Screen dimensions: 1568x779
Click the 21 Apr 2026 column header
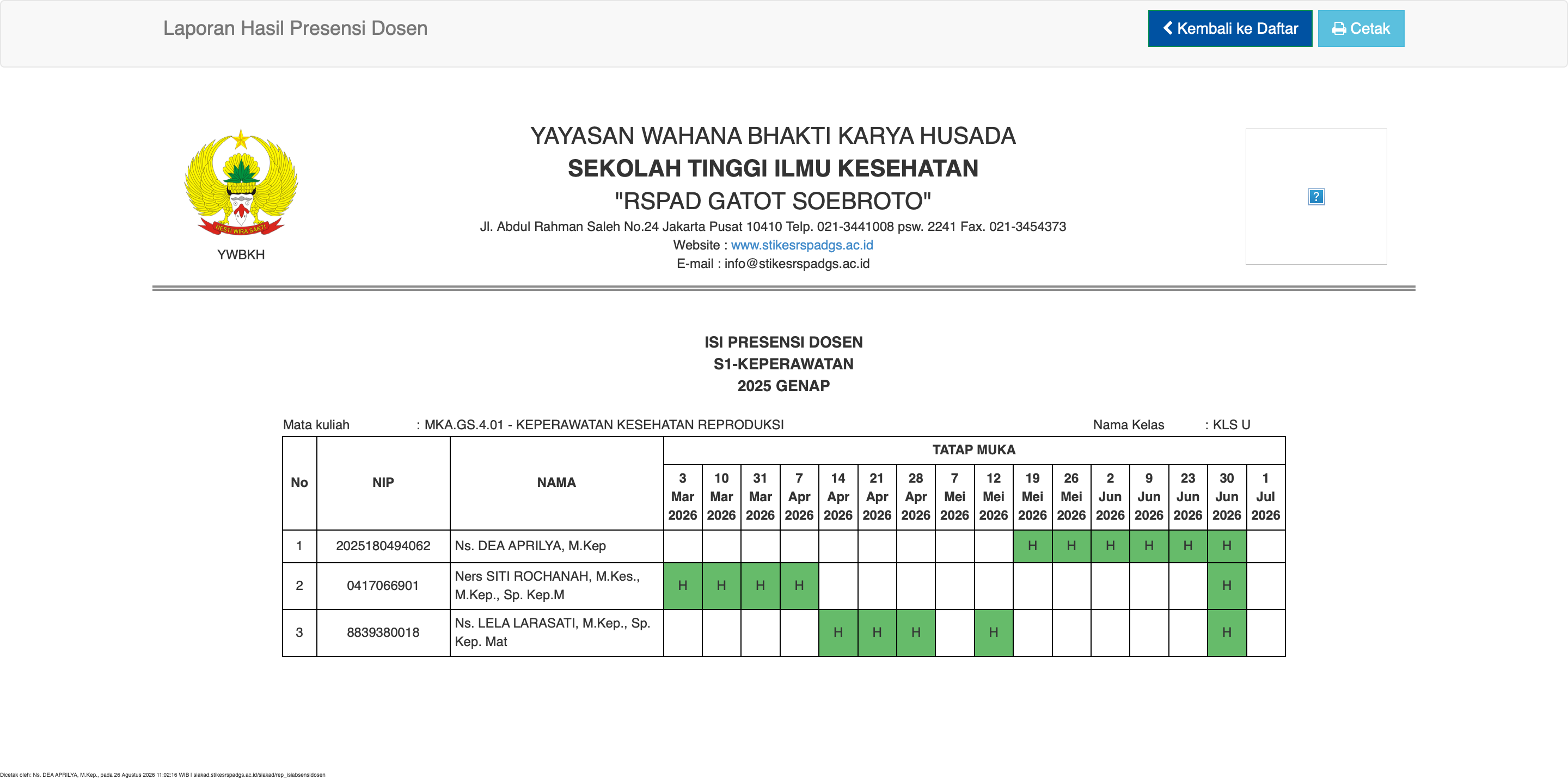point(877,497)
